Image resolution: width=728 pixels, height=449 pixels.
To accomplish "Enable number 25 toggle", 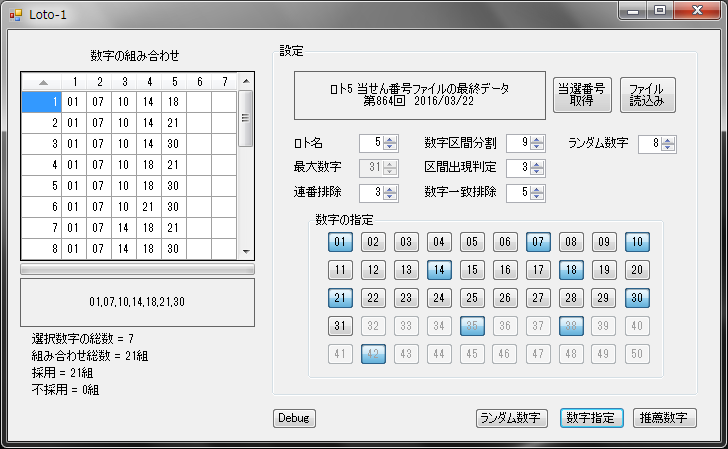I will [x=472, y=298].
